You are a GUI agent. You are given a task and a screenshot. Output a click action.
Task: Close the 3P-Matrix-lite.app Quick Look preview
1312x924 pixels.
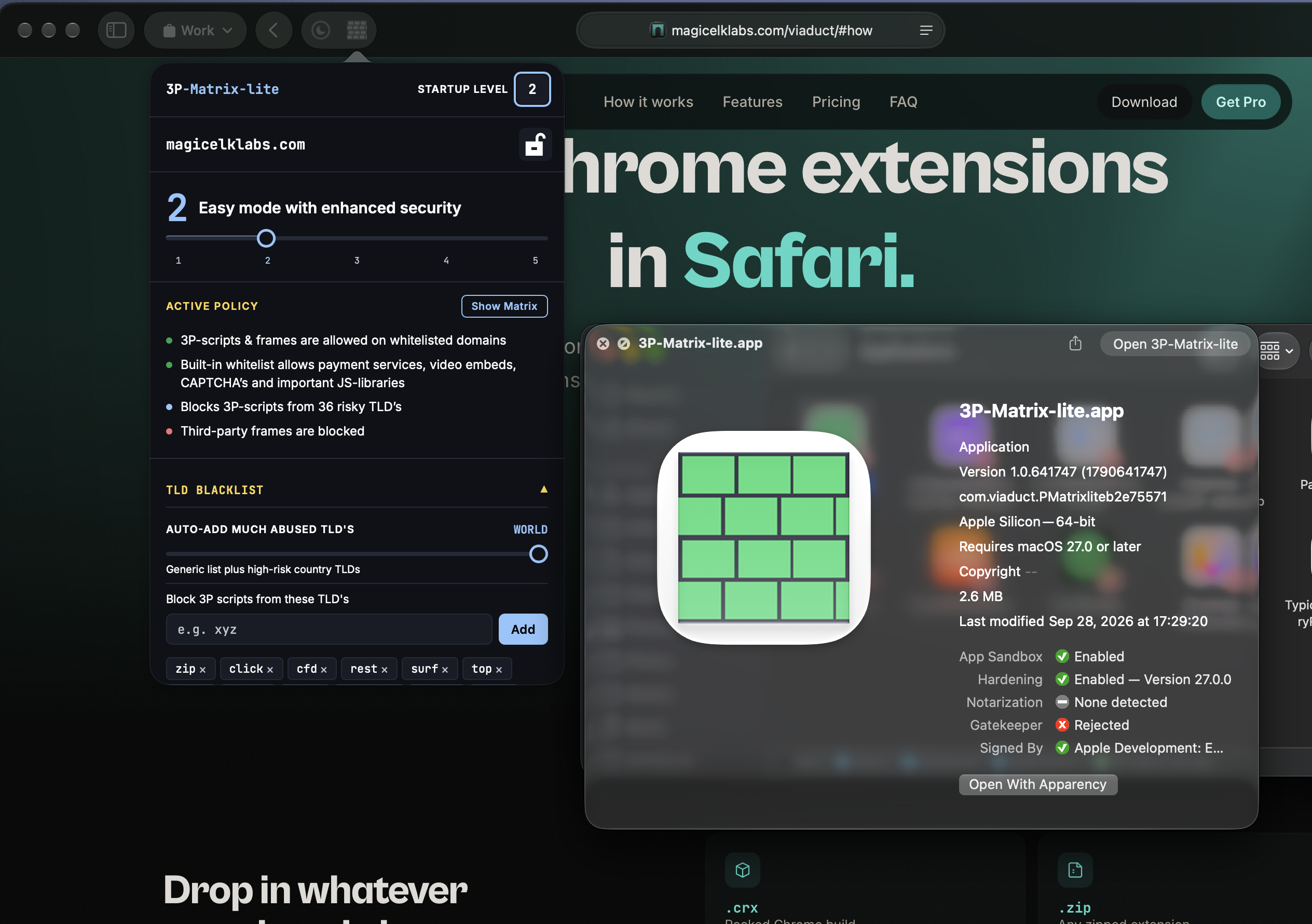[x=603, y=343]
